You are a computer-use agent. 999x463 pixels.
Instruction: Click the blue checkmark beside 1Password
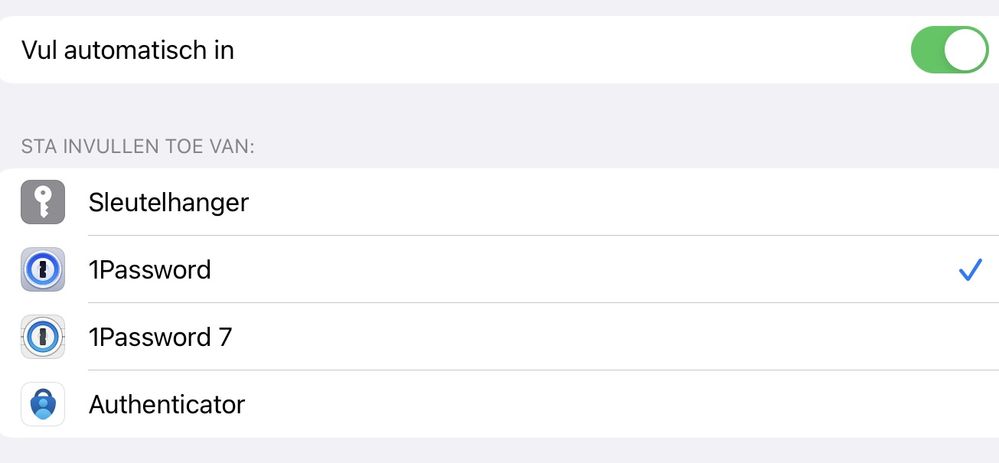pos(969,270)
